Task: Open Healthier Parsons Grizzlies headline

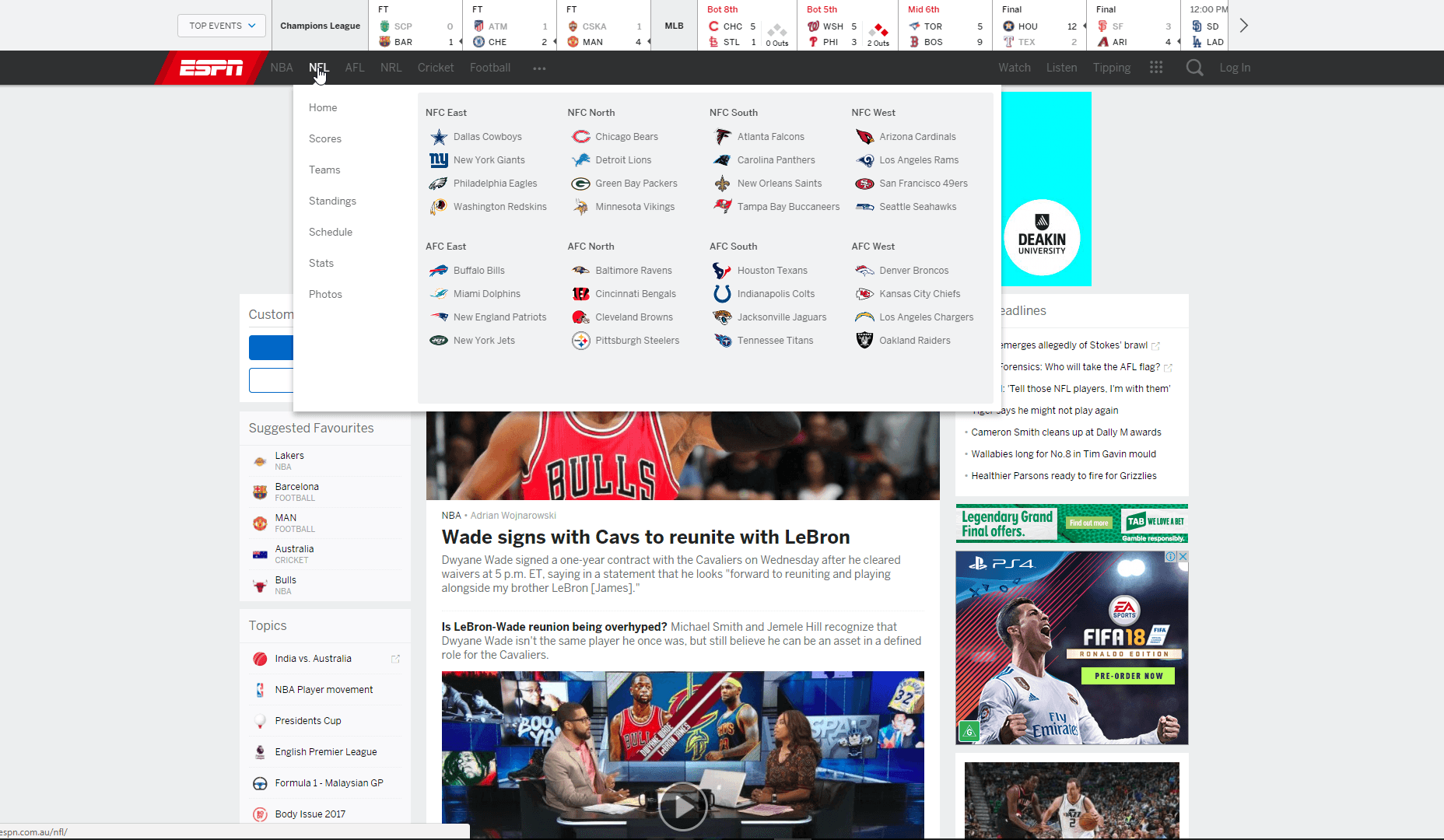Action: coord(1064,476)
